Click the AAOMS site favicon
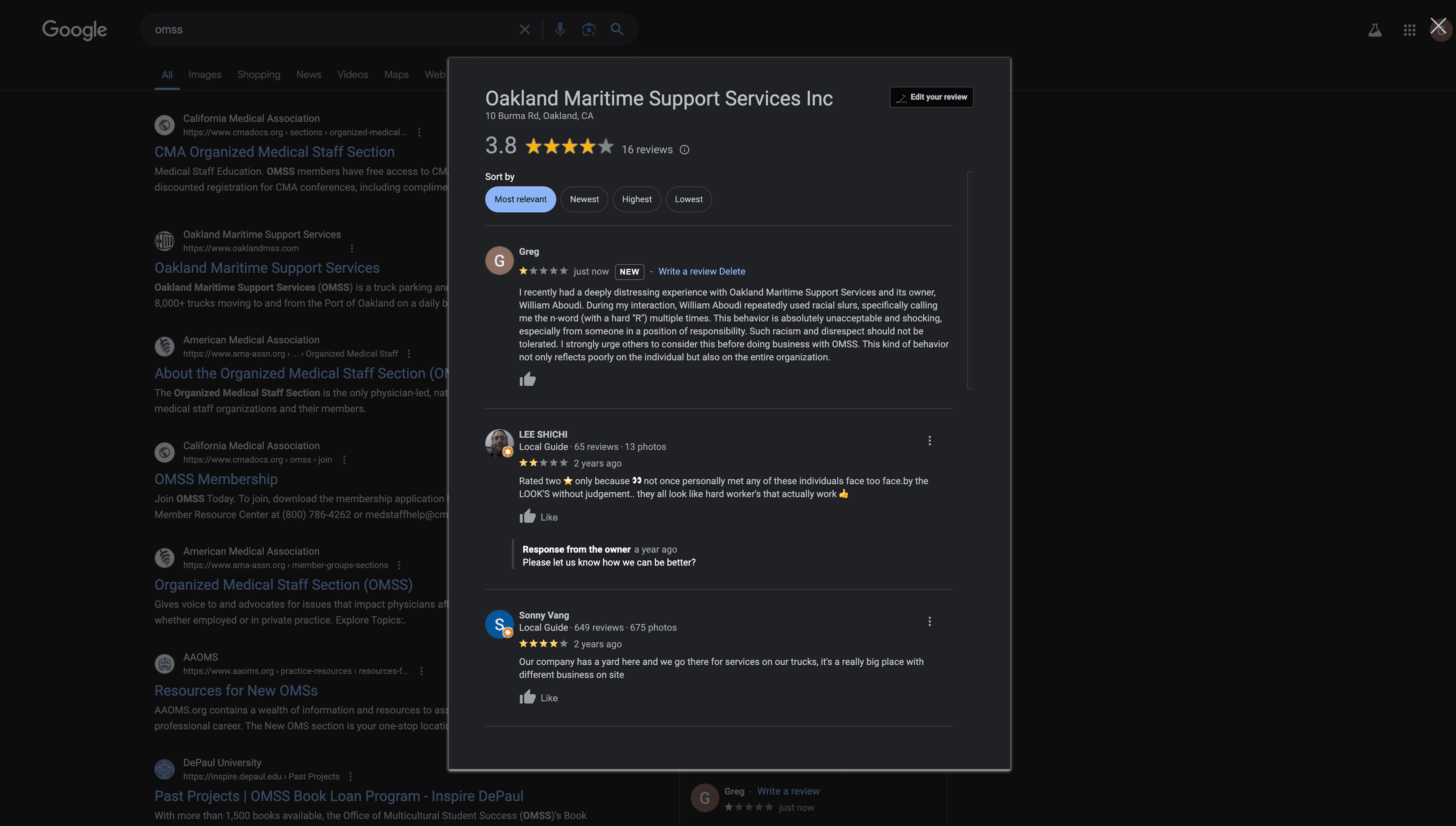The width and height of the screenshot is (1456, 826). pos(164,664)
